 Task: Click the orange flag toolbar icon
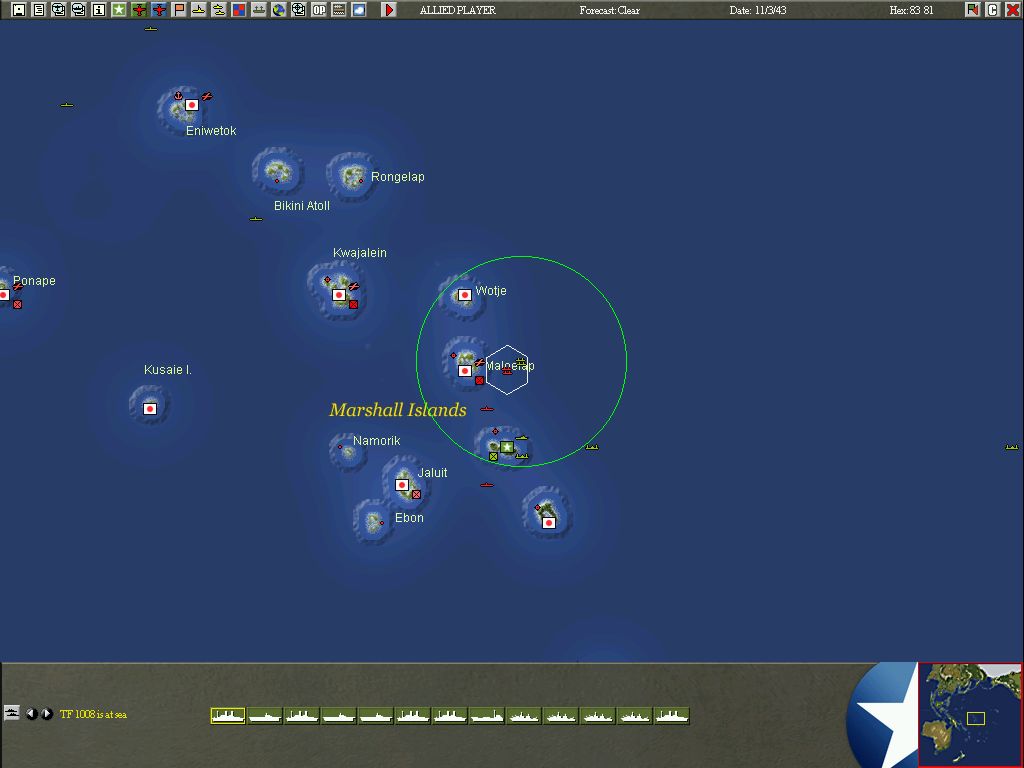click(x=179, y=10)
